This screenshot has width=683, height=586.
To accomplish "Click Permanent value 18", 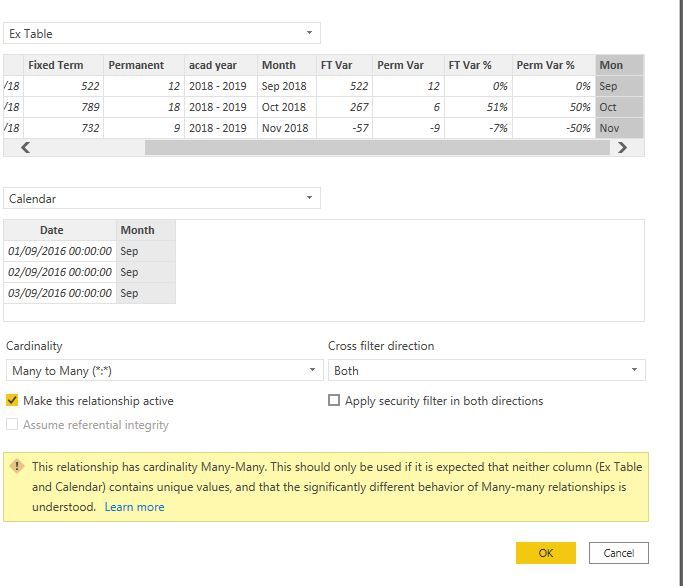I will [144, 107].
